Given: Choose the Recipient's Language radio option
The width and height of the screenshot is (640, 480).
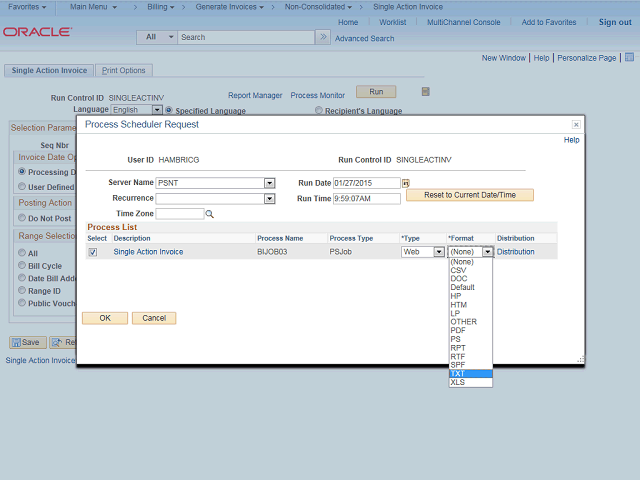Looking at the screenshot, I should point(318,110).
